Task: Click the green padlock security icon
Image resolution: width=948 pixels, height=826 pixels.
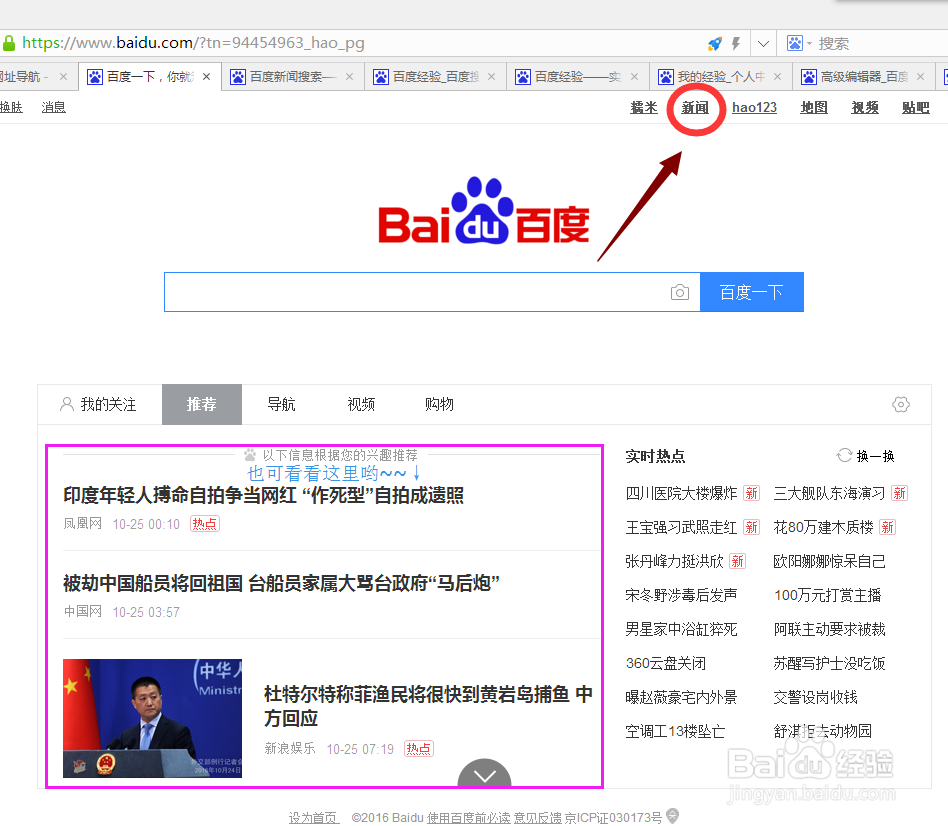Action: tap(9, 43)
